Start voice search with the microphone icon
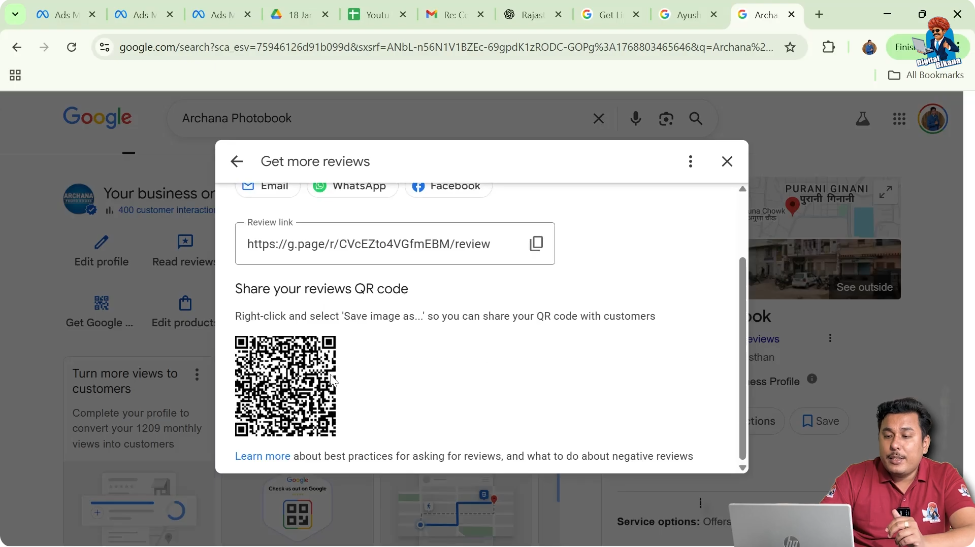The width and height of the screenshot is (975, 547). 635,118
